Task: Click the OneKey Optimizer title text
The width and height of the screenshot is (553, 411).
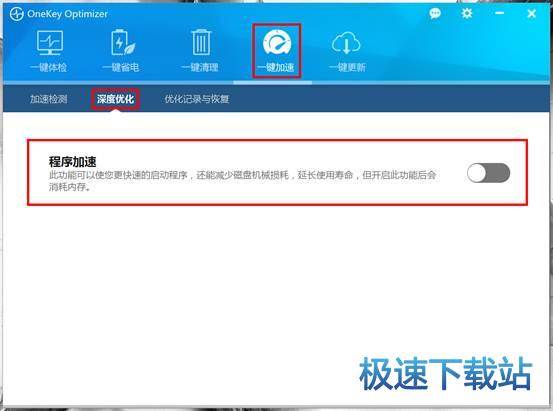Action: [67, 14]
